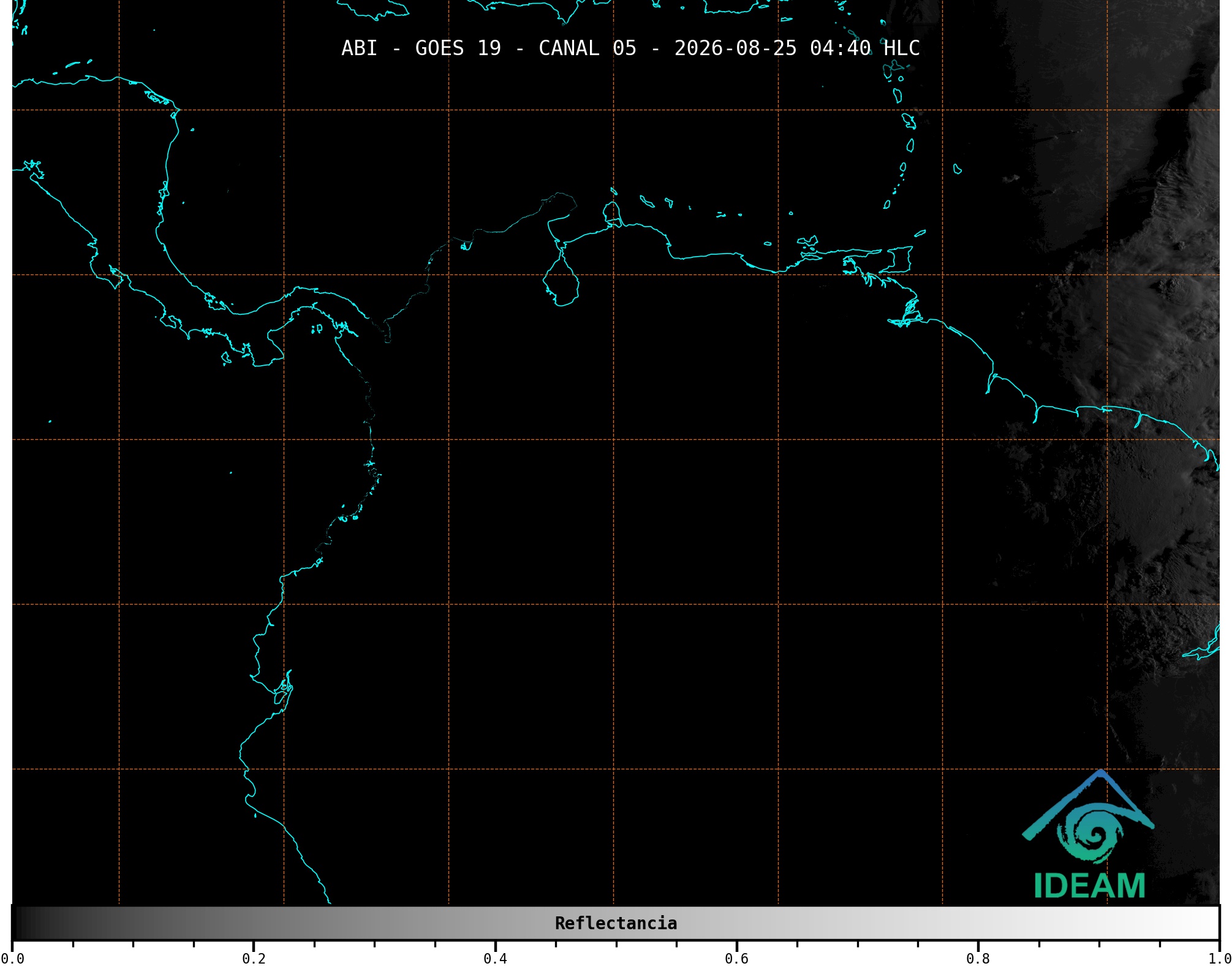1232x966 pixels.
Task: Click the date 2026-08-25 in the title
Action: coord(736,48)
